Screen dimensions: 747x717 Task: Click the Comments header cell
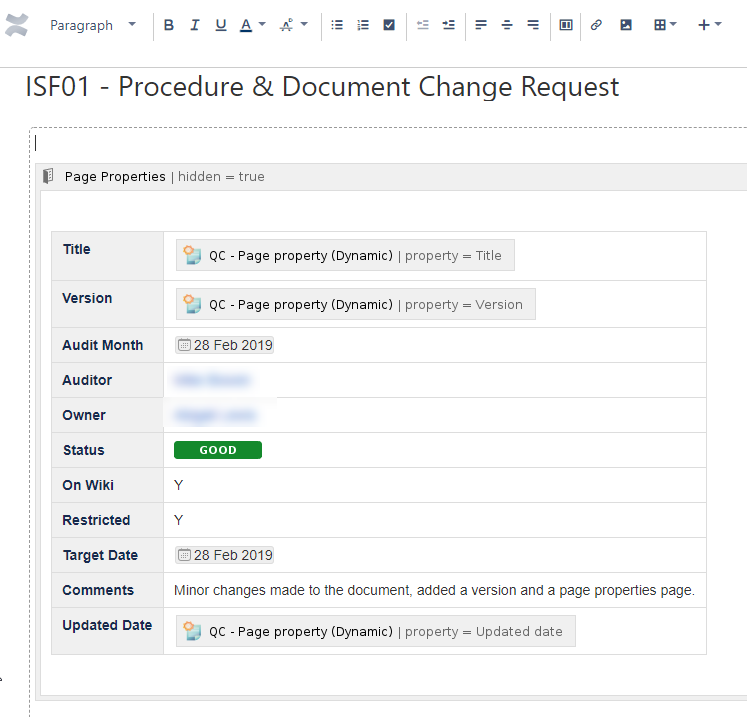tap(108, 590)
